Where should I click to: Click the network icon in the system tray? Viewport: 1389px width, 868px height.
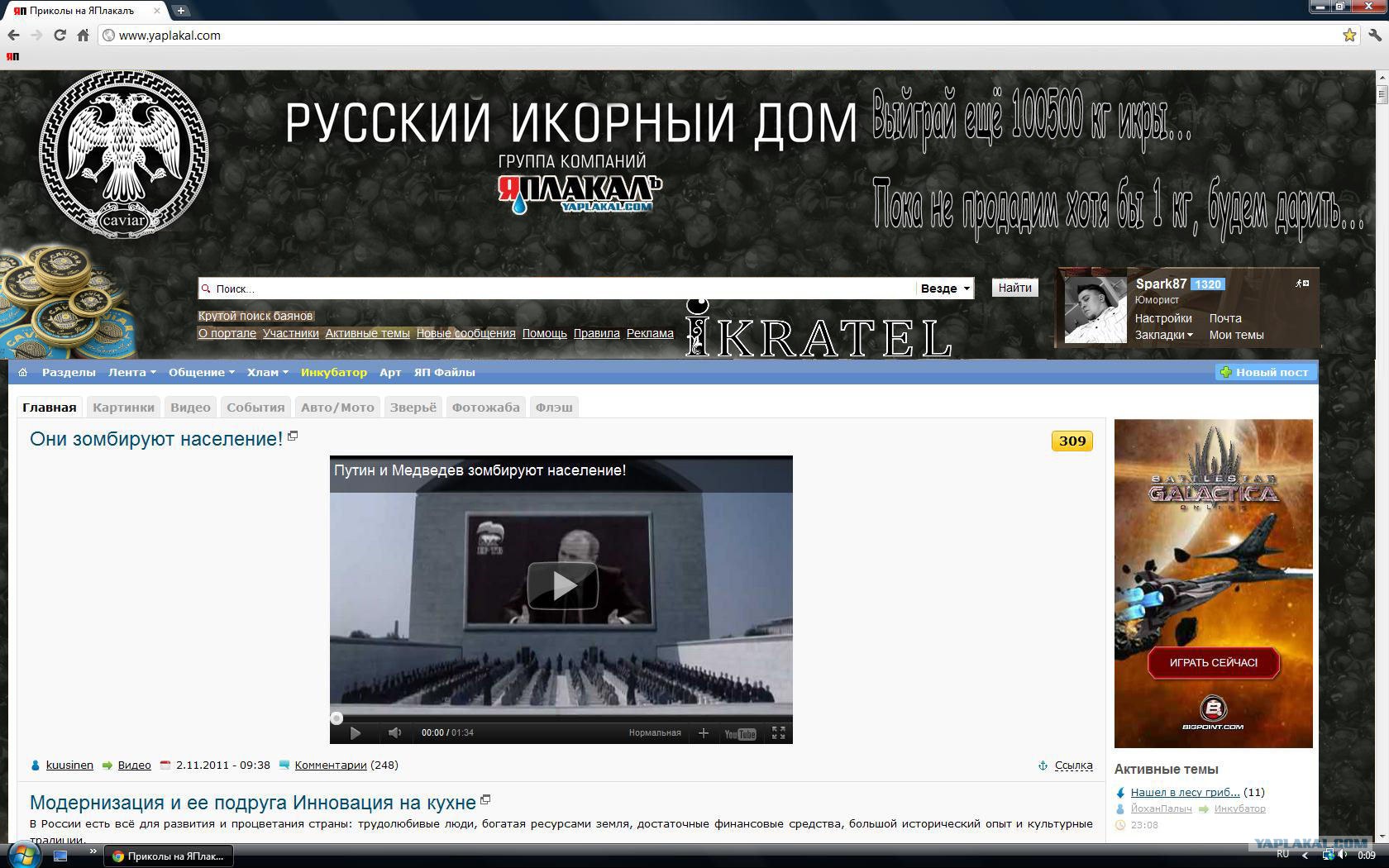(1327, 855)
